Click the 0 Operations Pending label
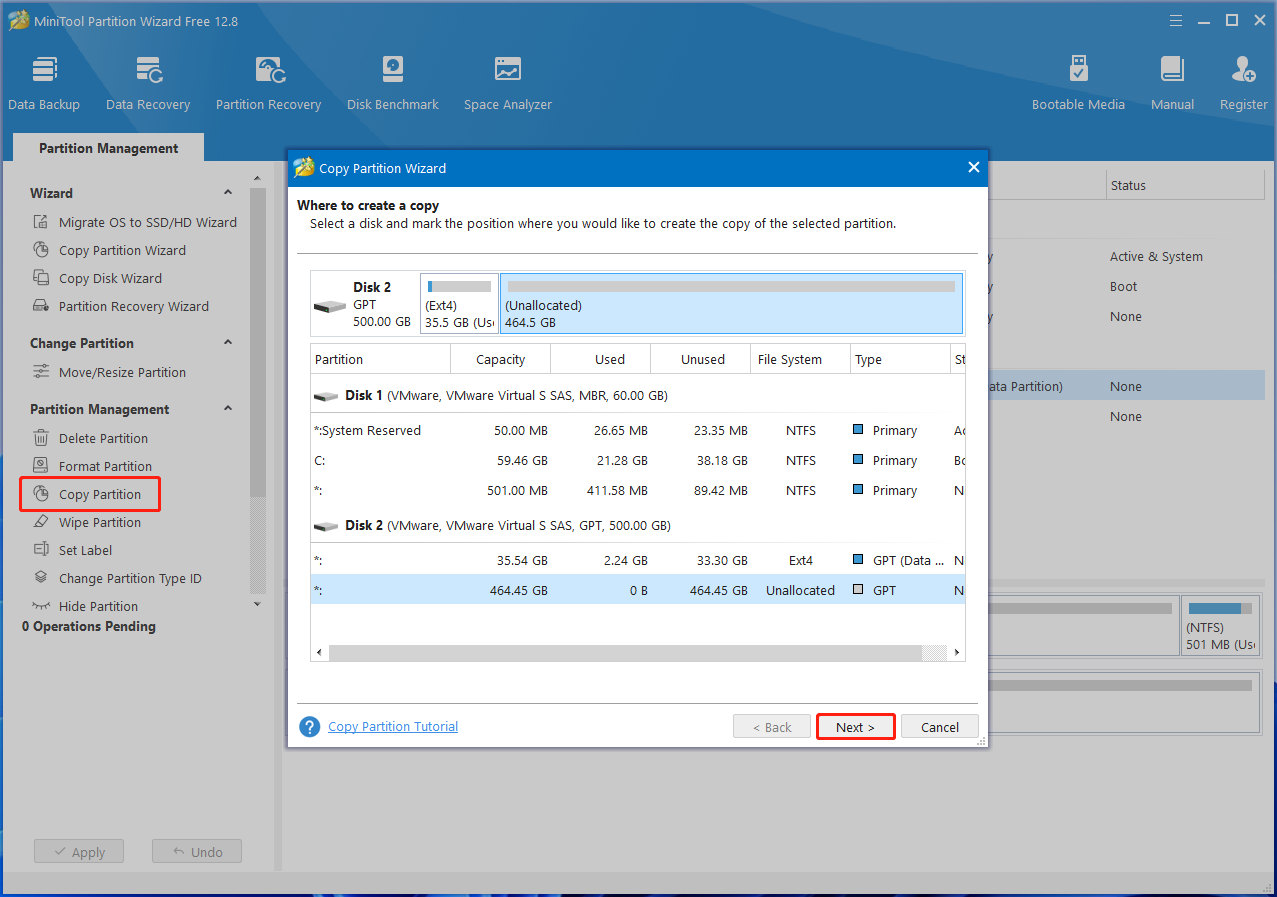Screen dimensions: 1277x897 89,627
